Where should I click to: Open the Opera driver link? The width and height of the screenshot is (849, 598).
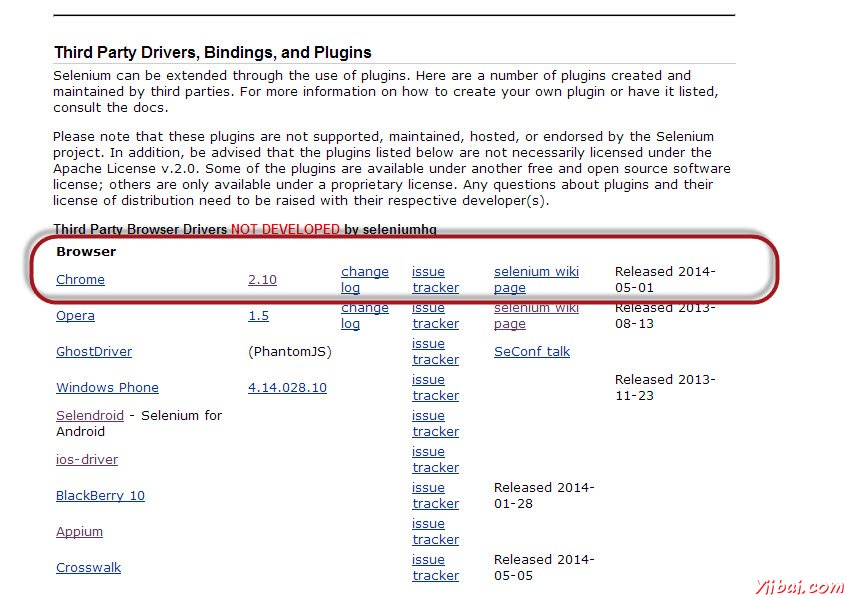point(75,316)
